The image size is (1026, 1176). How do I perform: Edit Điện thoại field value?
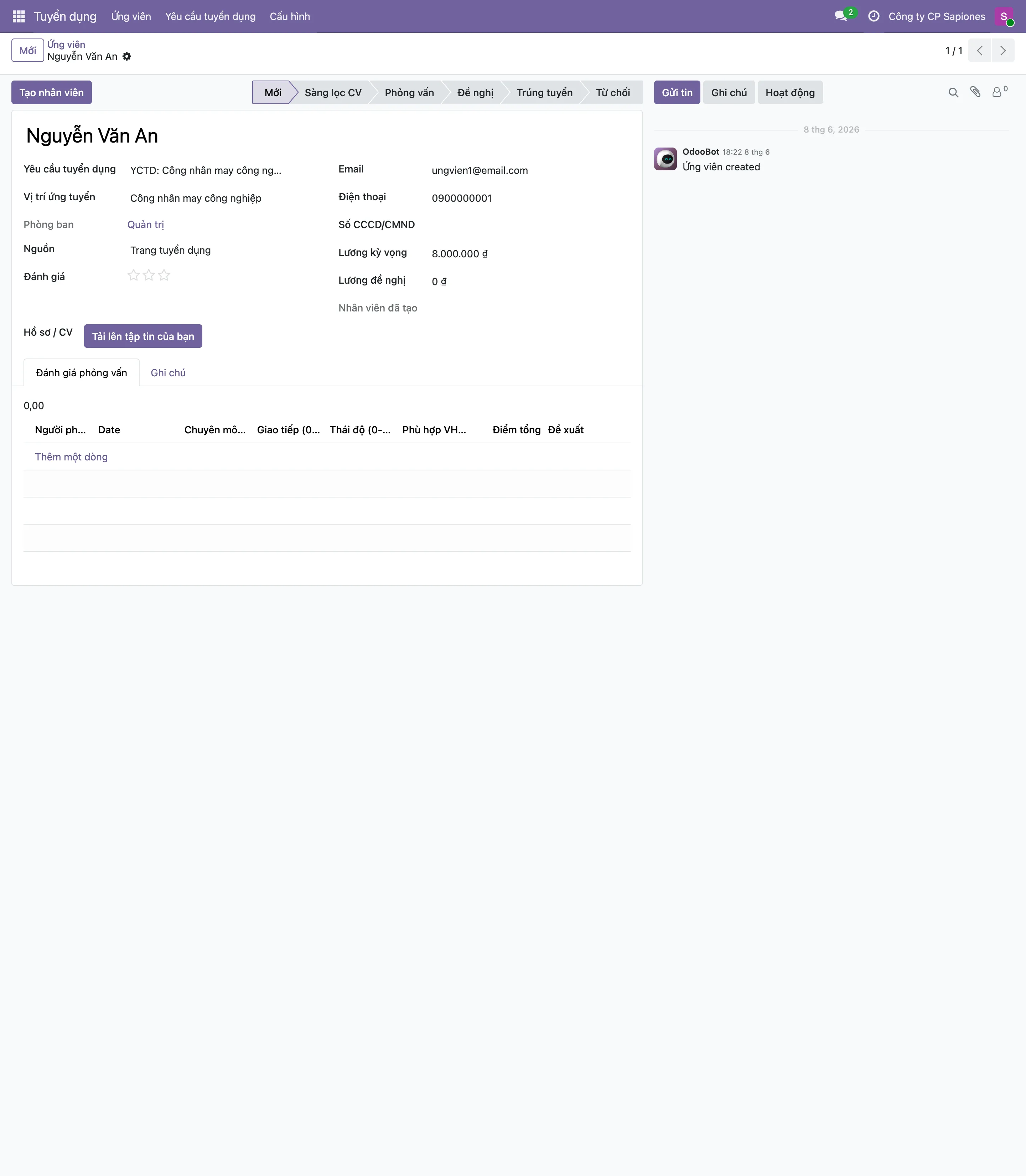(530, 198)
